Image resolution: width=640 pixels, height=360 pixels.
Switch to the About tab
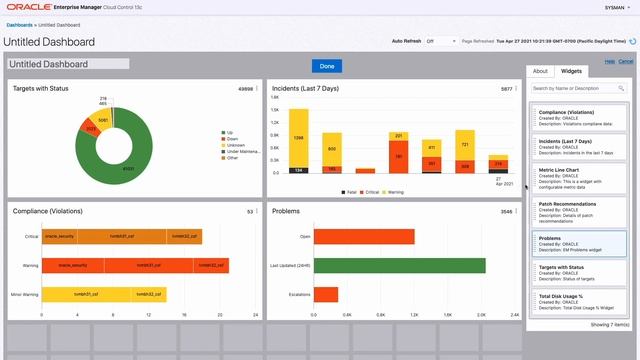540,71
